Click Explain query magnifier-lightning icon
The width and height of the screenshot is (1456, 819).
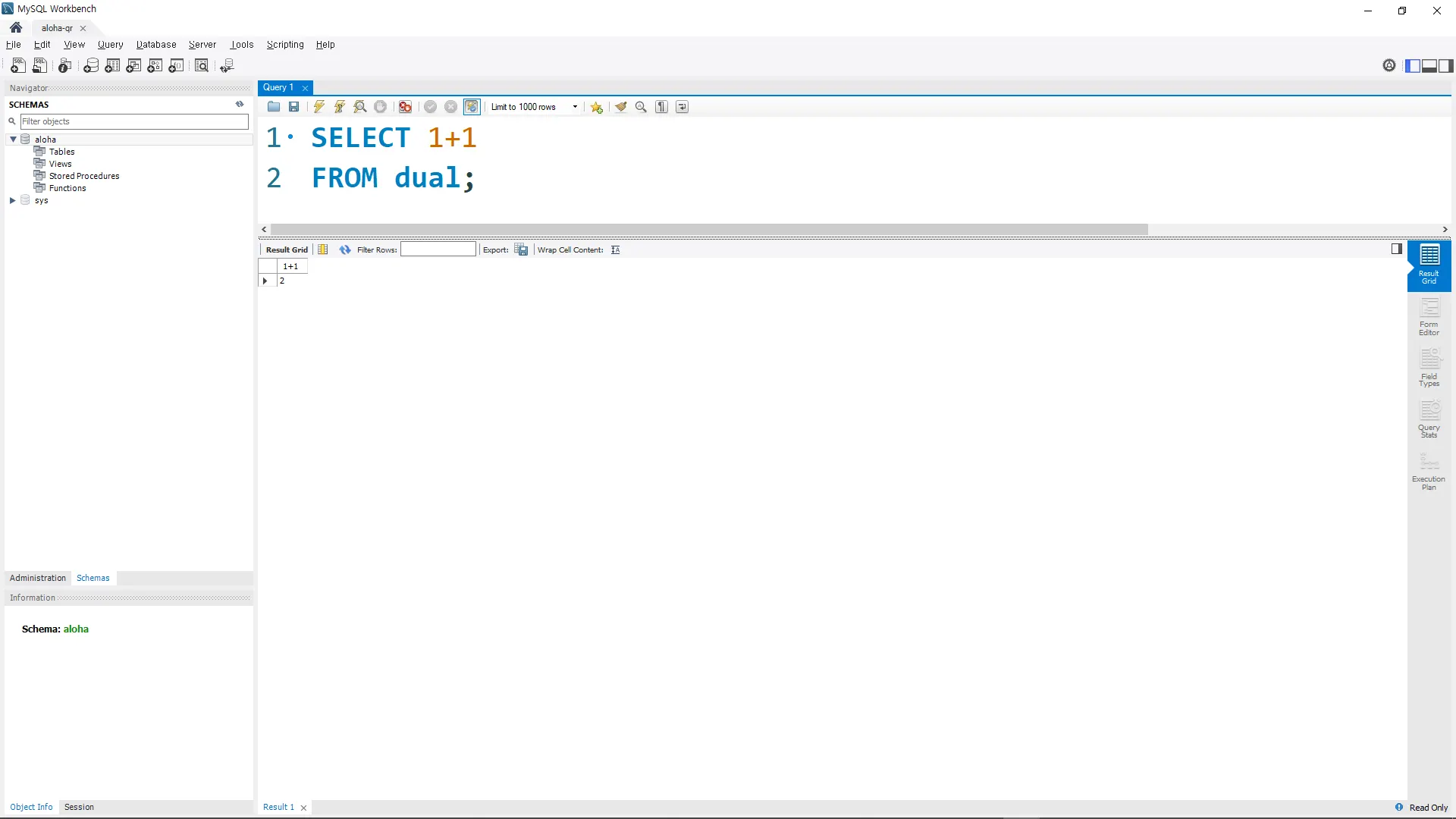pyautogui.click(x=360, y=107)
